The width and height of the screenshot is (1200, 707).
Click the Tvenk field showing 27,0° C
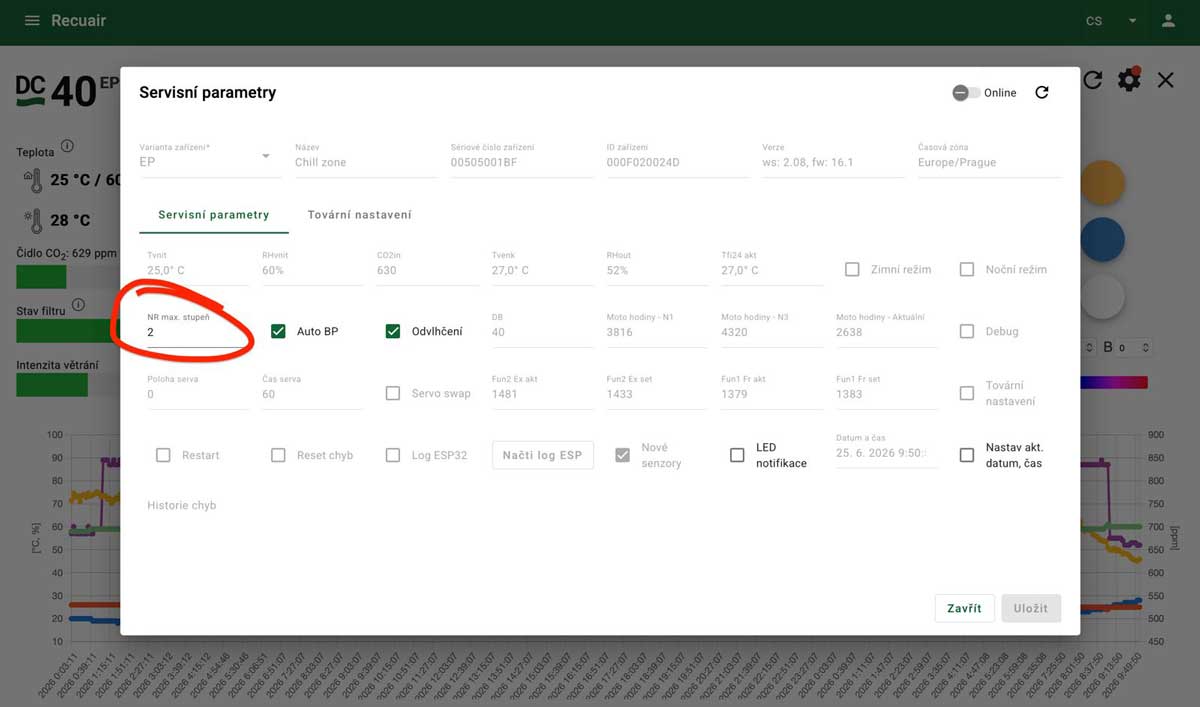coord(542,270)
